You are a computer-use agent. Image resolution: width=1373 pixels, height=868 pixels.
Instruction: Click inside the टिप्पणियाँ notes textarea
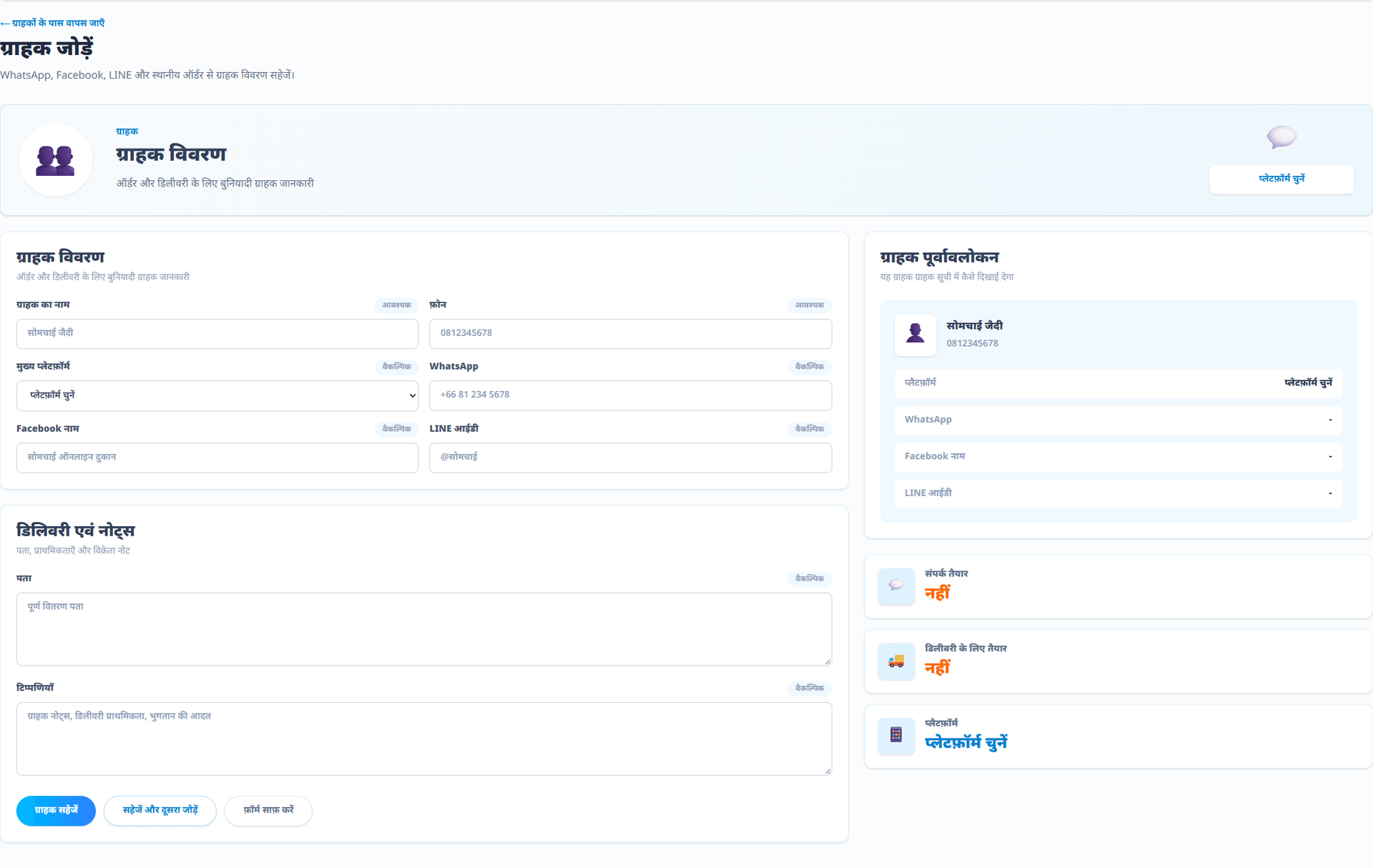click(x=424, y=739)
